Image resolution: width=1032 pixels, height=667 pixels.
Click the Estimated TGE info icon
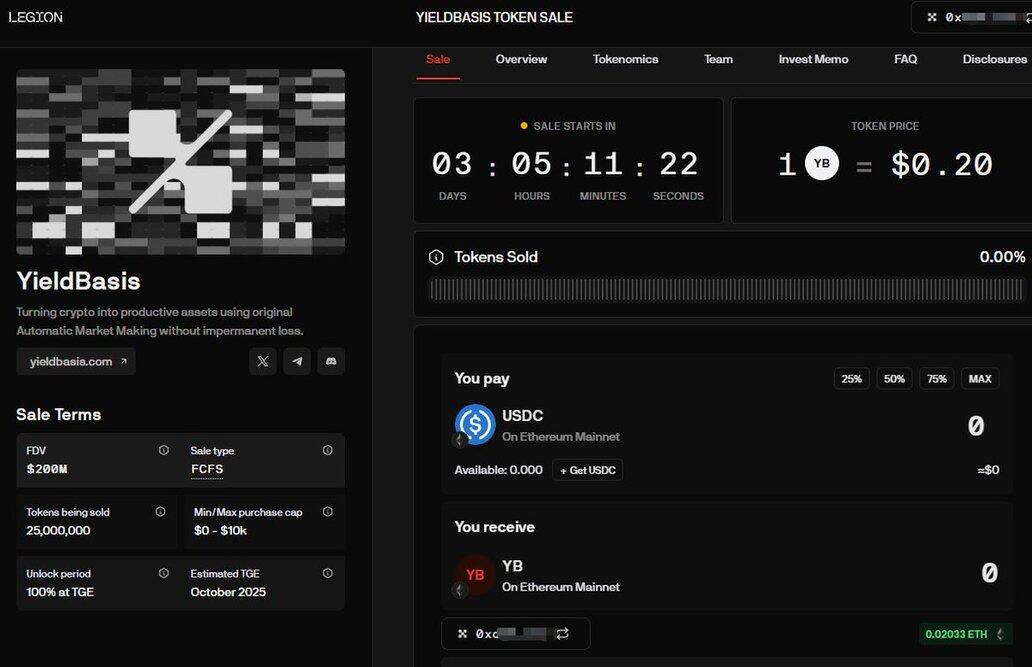pos(328,574)
